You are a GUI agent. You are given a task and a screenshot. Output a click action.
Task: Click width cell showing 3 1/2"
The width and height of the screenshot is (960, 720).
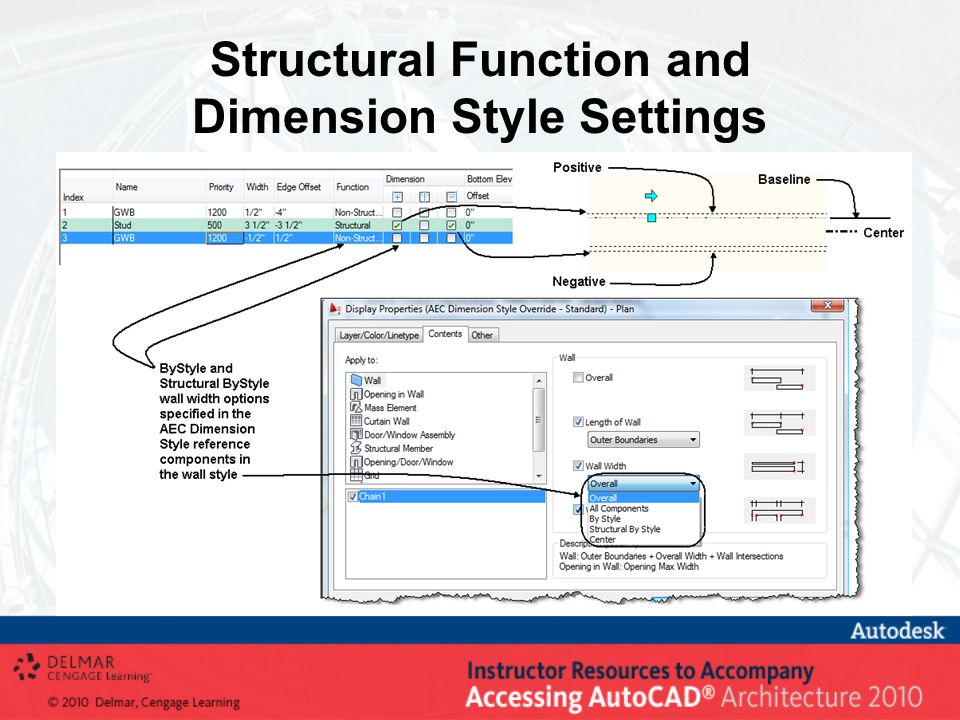[258, 225]
